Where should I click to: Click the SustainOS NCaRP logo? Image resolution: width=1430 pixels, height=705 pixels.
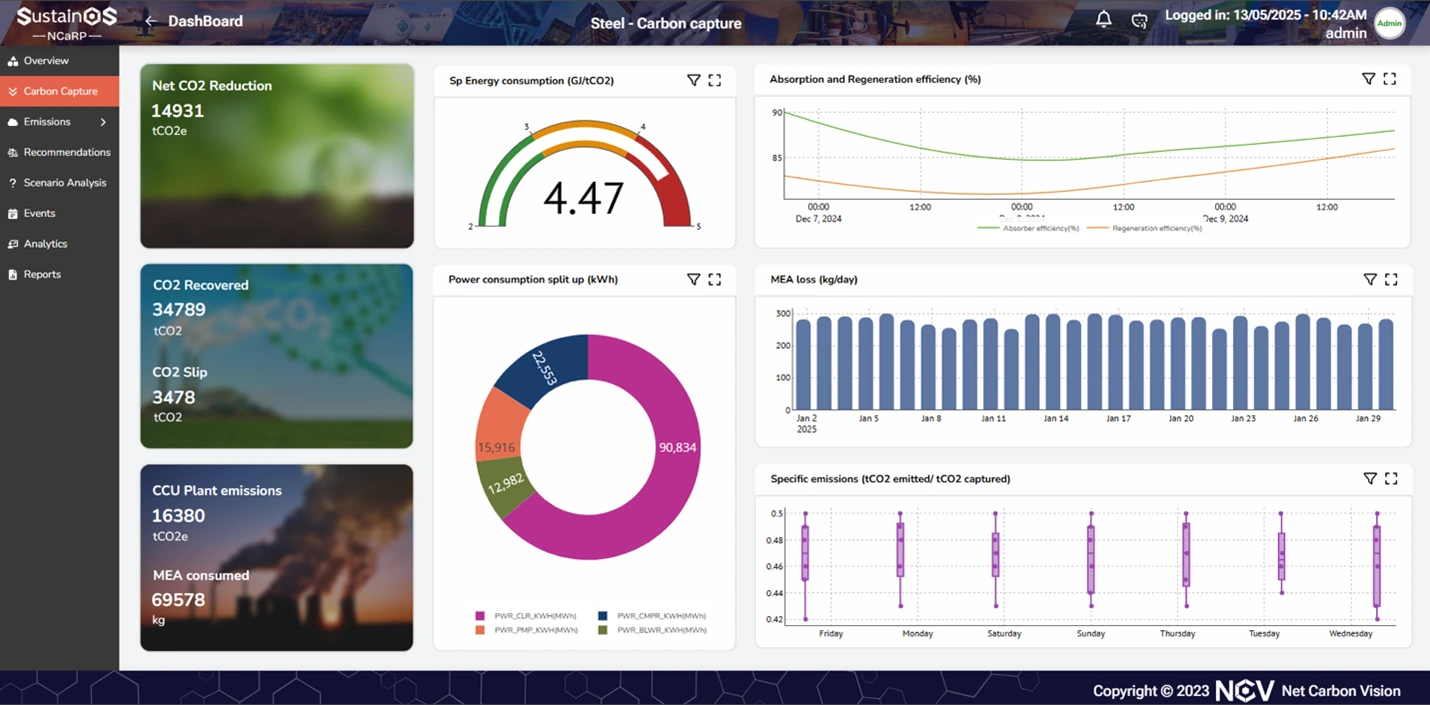(66, 23)
